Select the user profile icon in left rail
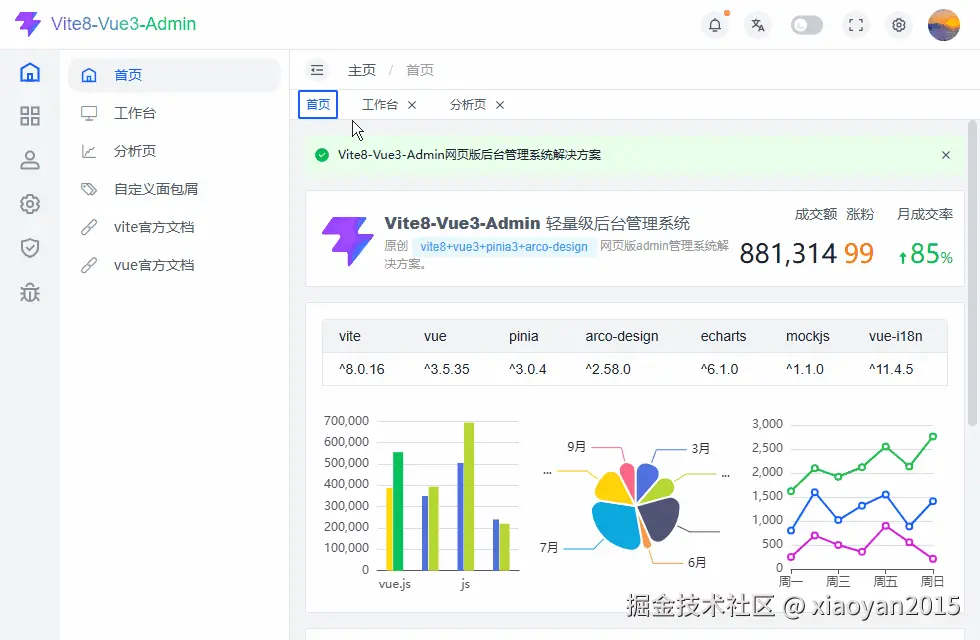The width and height of the screenshot is (980, 640). click(30, 160)
